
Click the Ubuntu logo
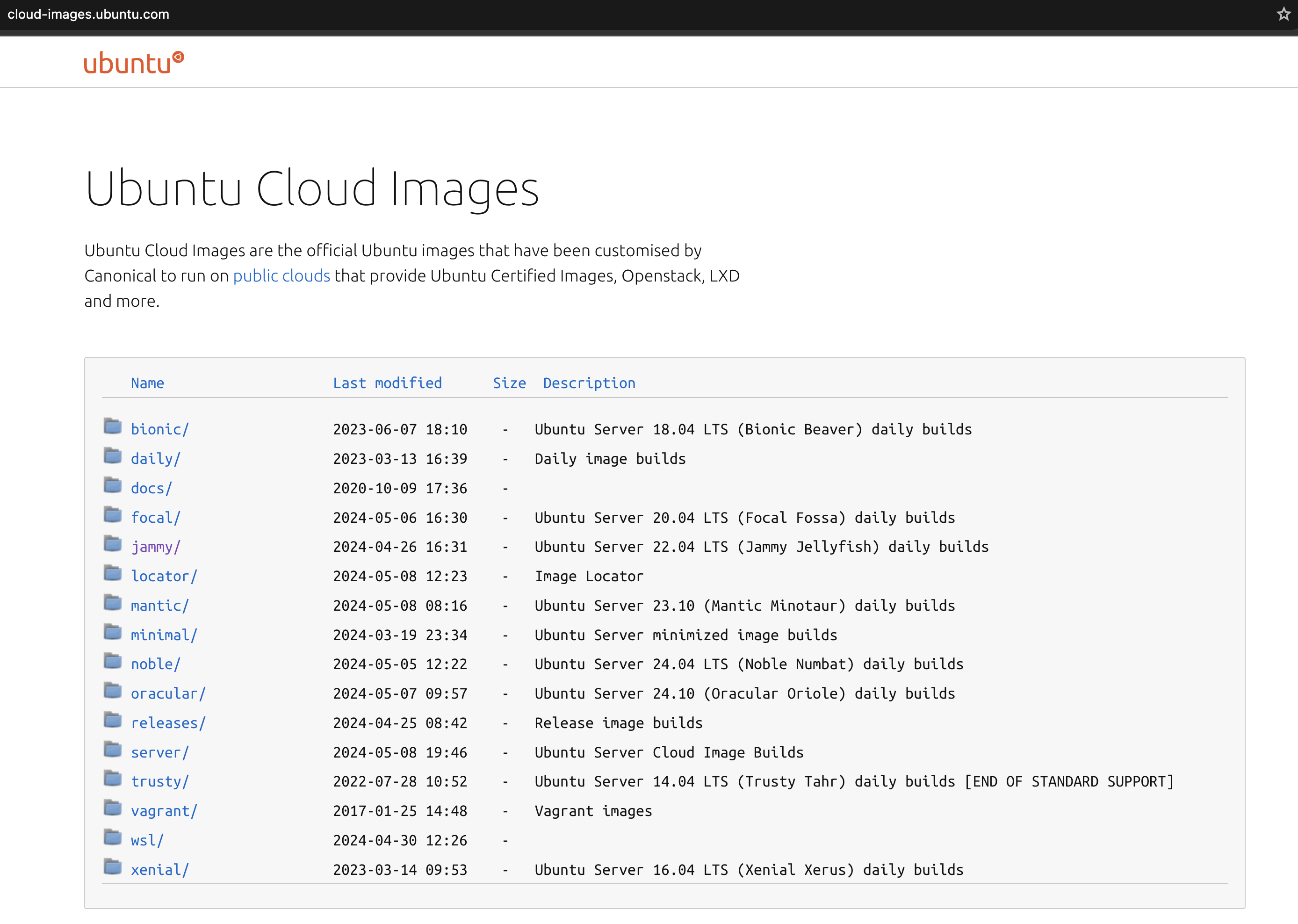coord(134,63)
